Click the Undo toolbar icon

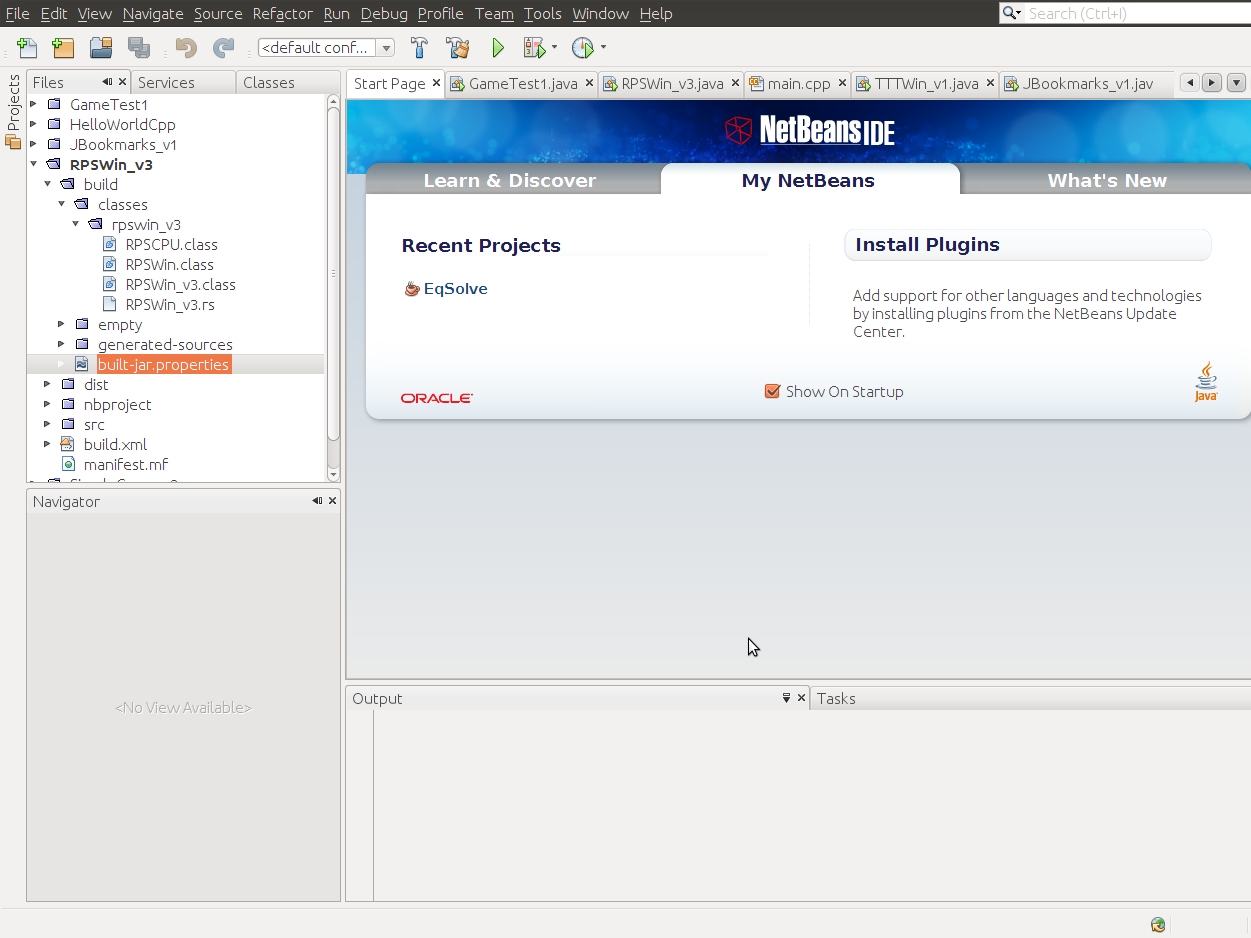coord(186,48)
